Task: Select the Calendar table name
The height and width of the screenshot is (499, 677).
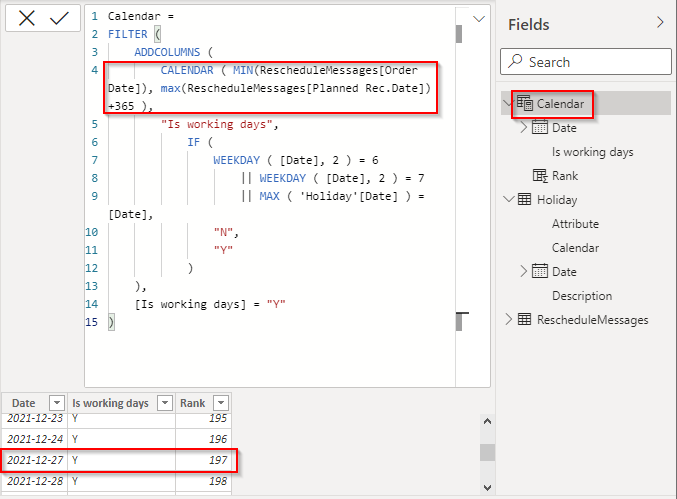Action: (x=560, y=104)
